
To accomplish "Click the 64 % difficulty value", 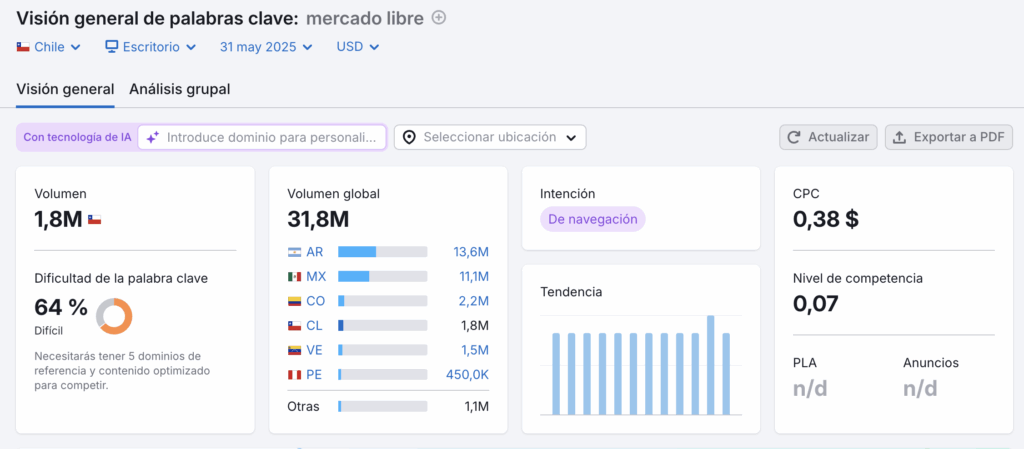I will pyautogui.click(x=61, y=307).
